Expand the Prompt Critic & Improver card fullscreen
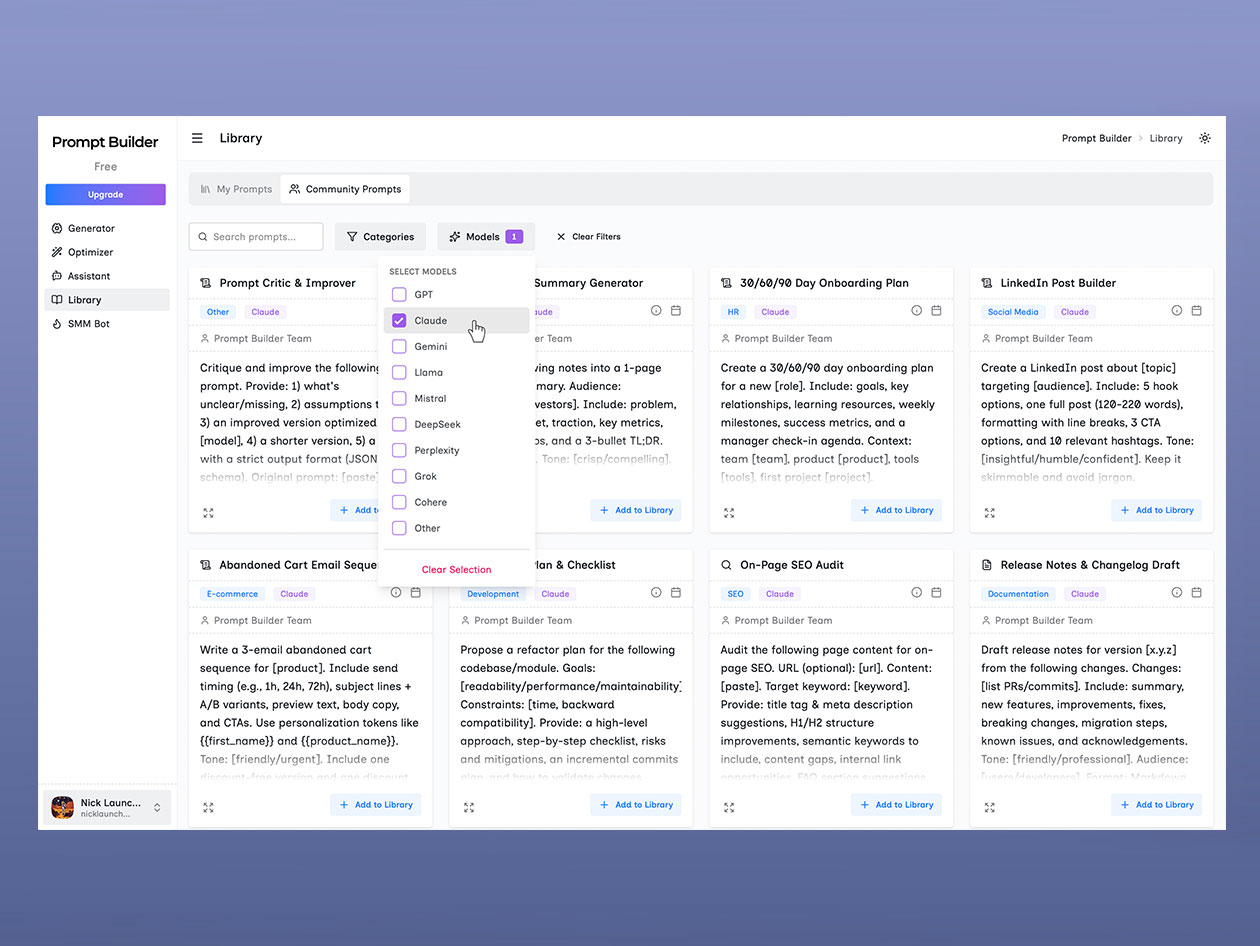Viewport: 1260px width, 946px height. coord(208,512)
